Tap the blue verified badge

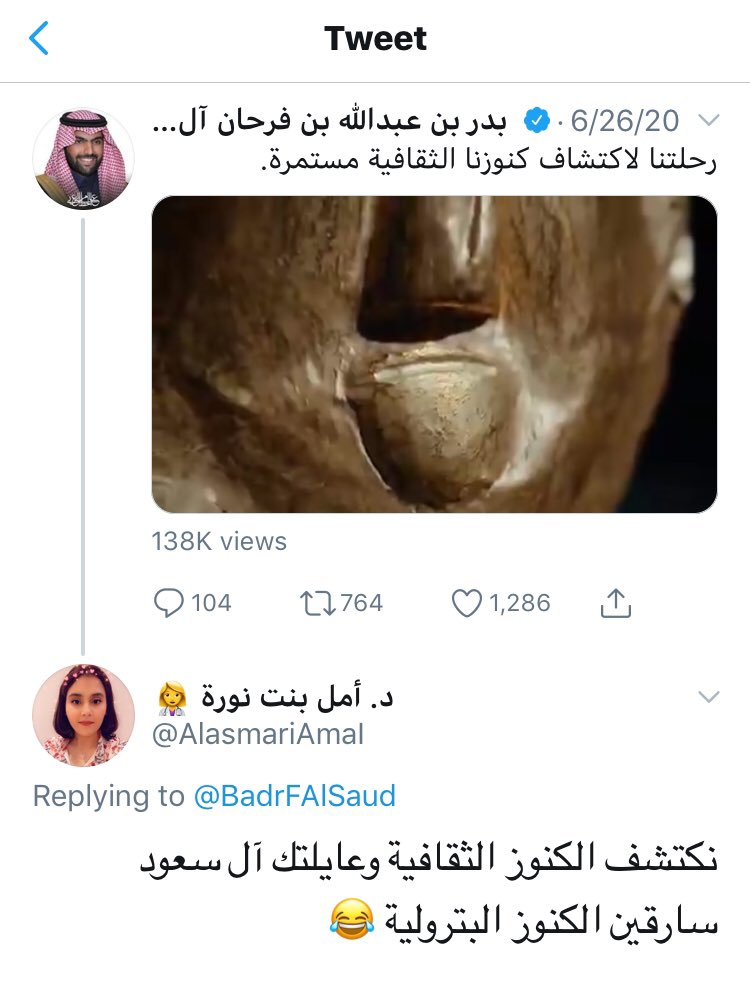pos(539,122)
